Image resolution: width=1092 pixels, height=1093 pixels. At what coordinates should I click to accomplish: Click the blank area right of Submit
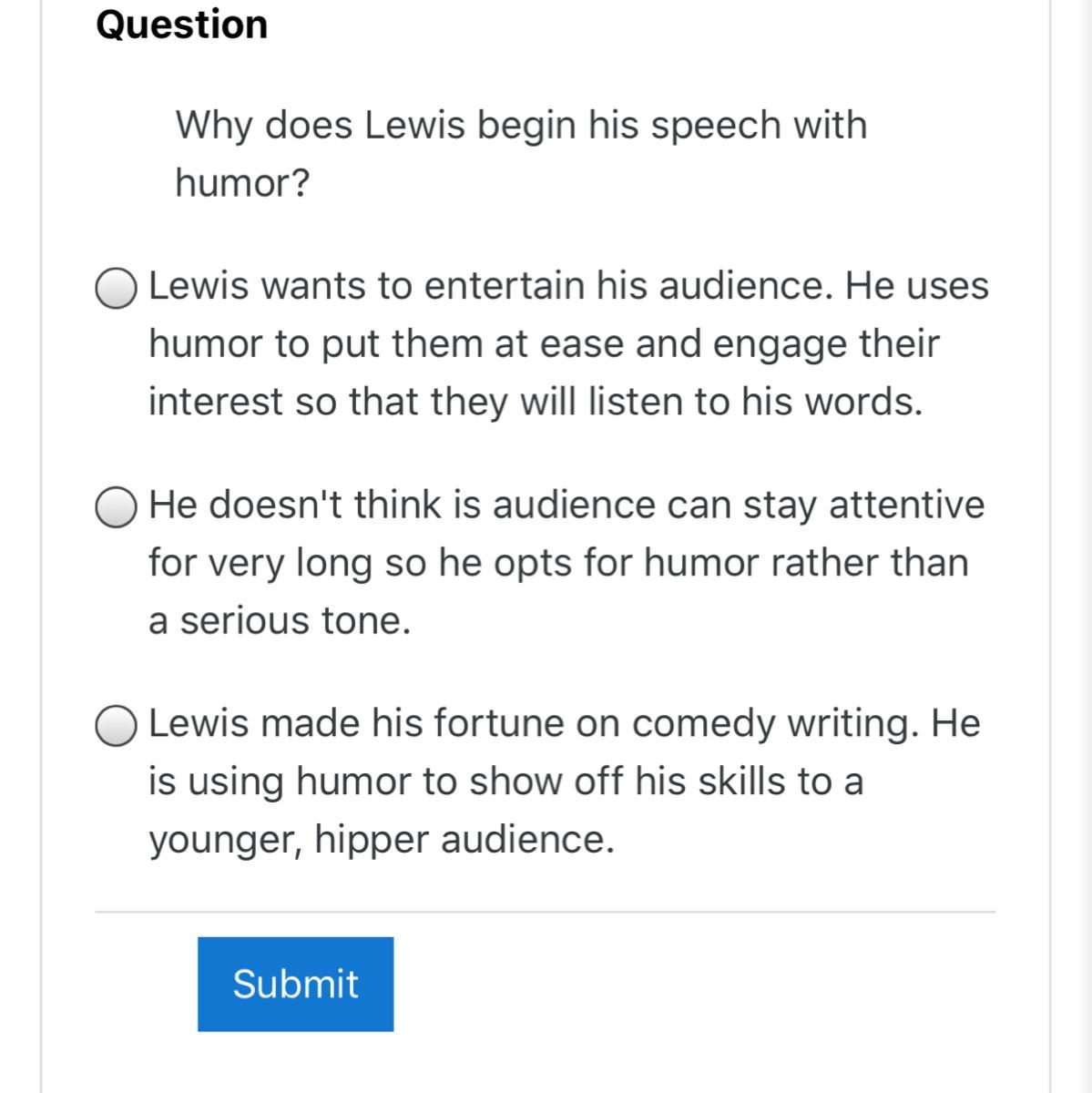[x=692, y=984]
